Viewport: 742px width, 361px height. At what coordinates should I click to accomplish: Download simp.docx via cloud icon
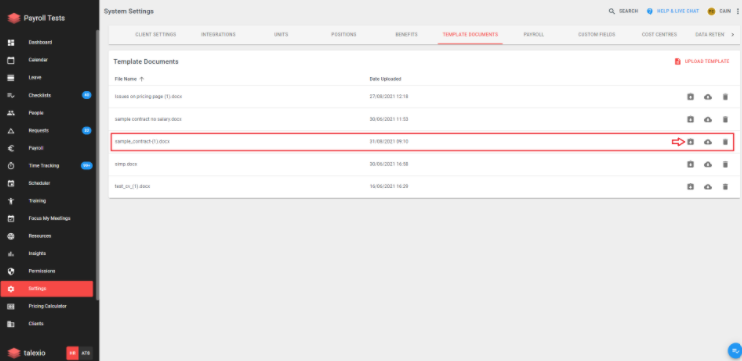pyautogui.click(x=708, y=164)
